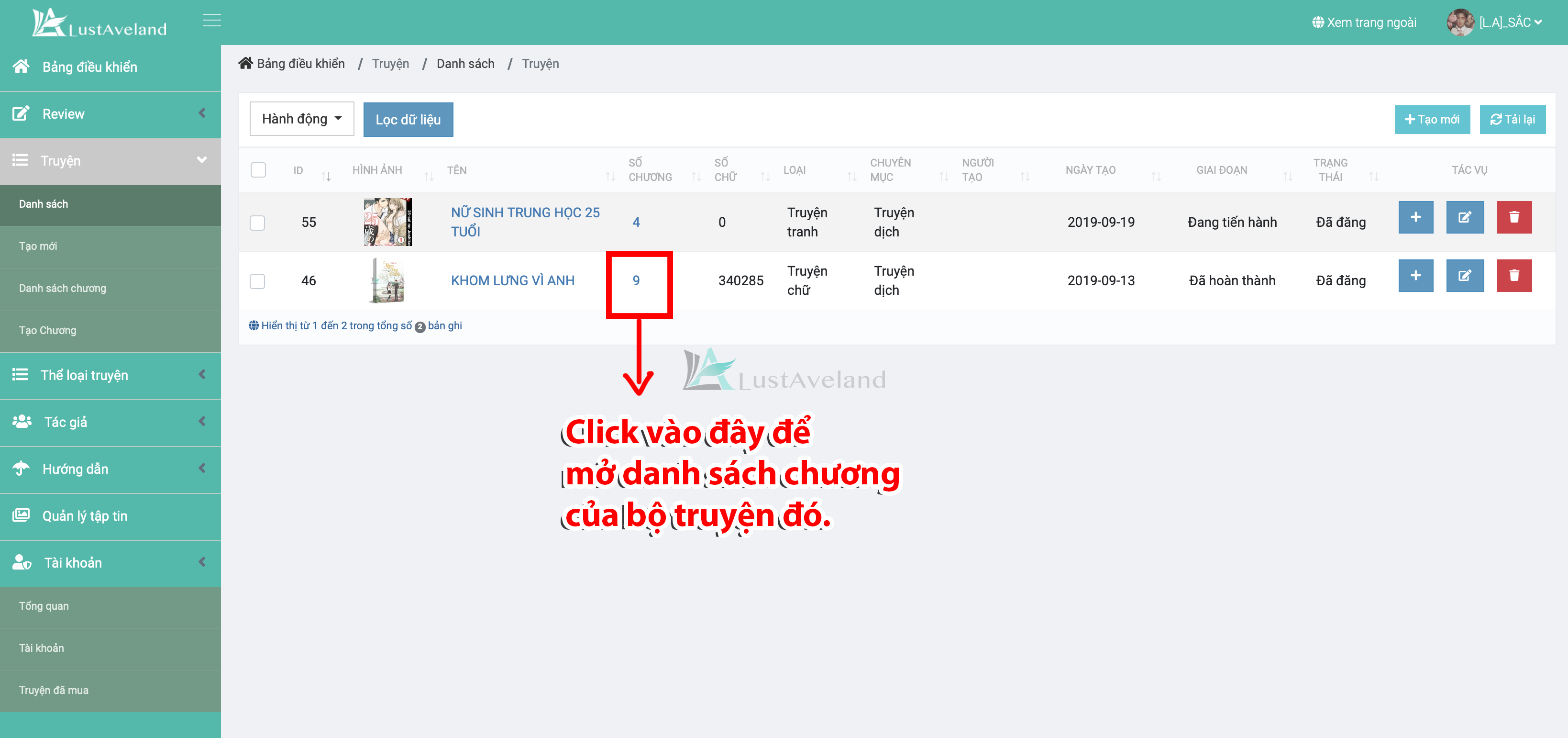The width and height of the screenshot is (1568, 738).
Task: Toggle the select-all checkbox in the table header
Action: pyautogui.click(x=258, y=170)
